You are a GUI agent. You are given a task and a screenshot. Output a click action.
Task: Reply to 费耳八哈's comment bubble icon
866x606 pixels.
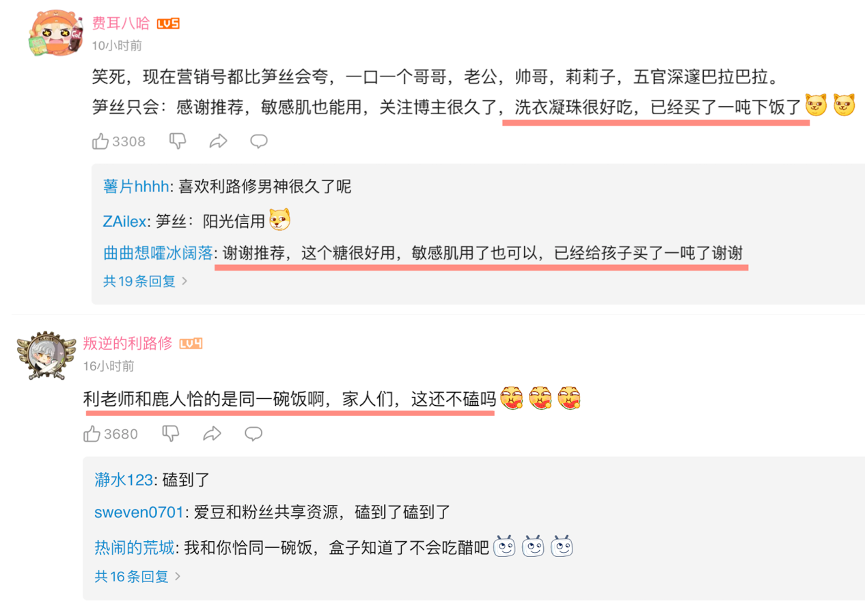[x=258, y=141]
